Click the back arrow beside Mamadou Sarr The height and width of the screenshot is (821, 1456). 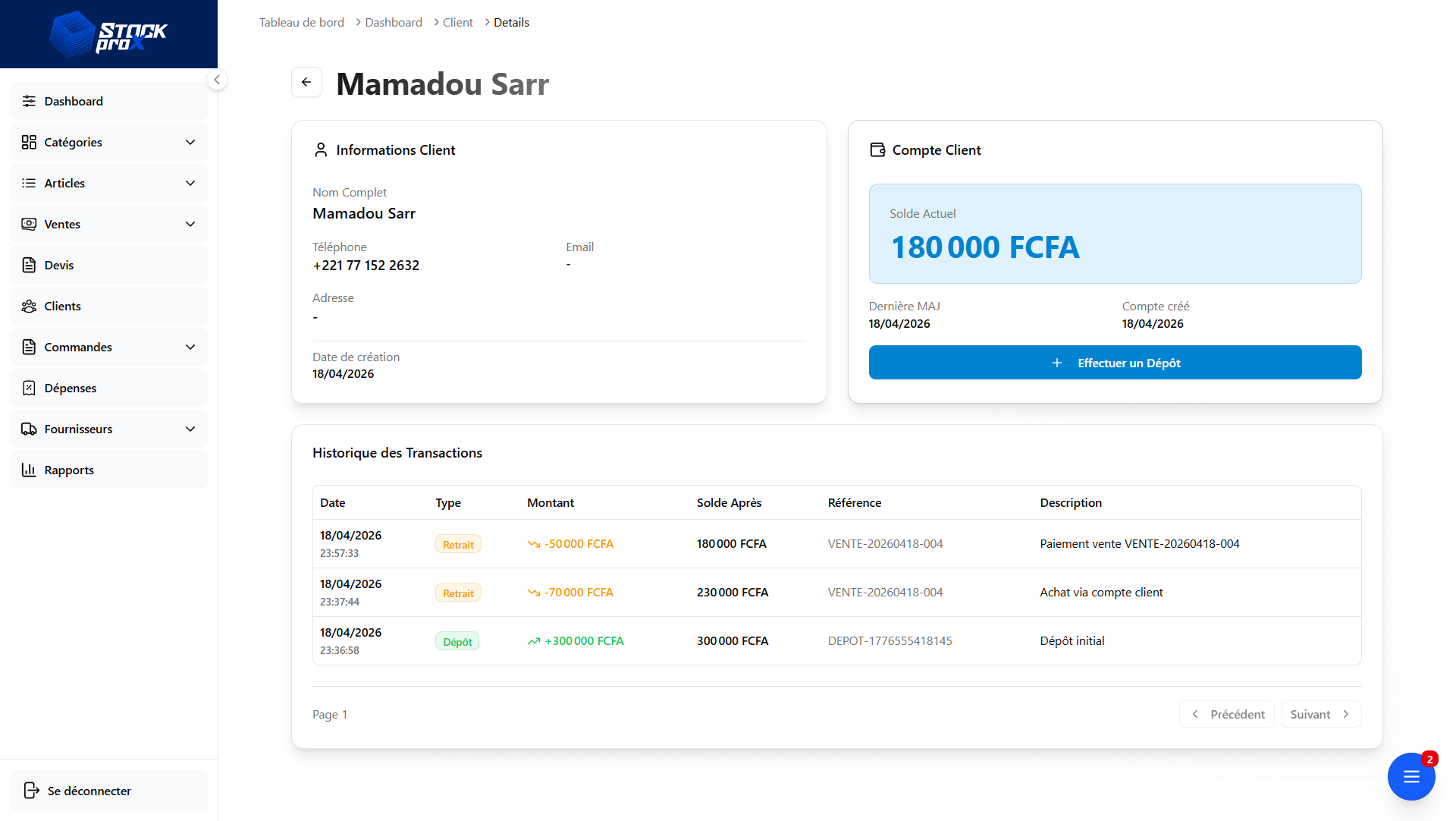(306, 82)
